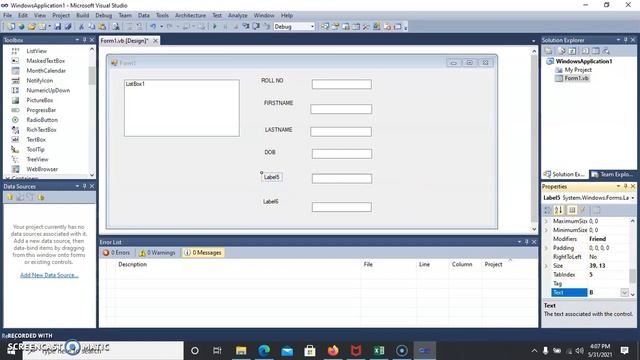Click the Modifiers property value Friend
The width and height of the screenshot is (640, 360).
tap(598, 239)
